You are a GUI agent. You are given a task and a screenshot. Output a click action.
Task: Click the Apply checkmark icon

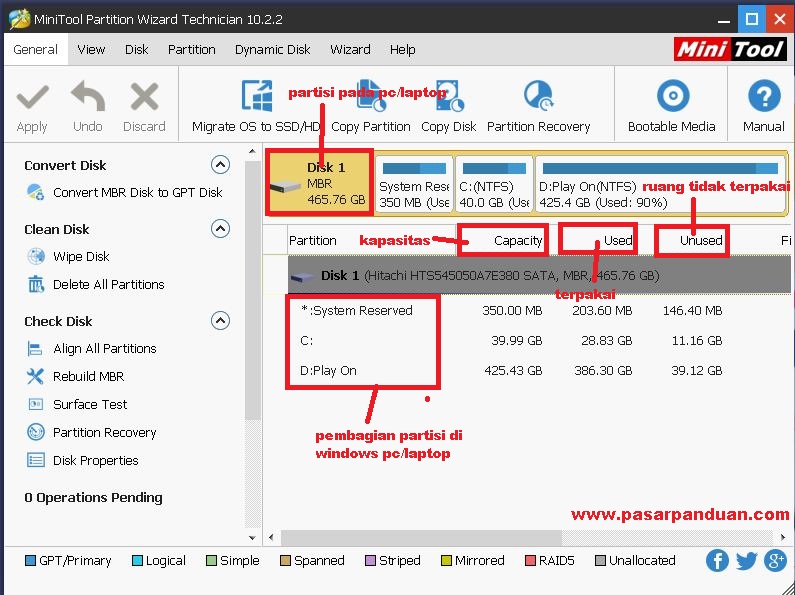[x=32, y=97]
